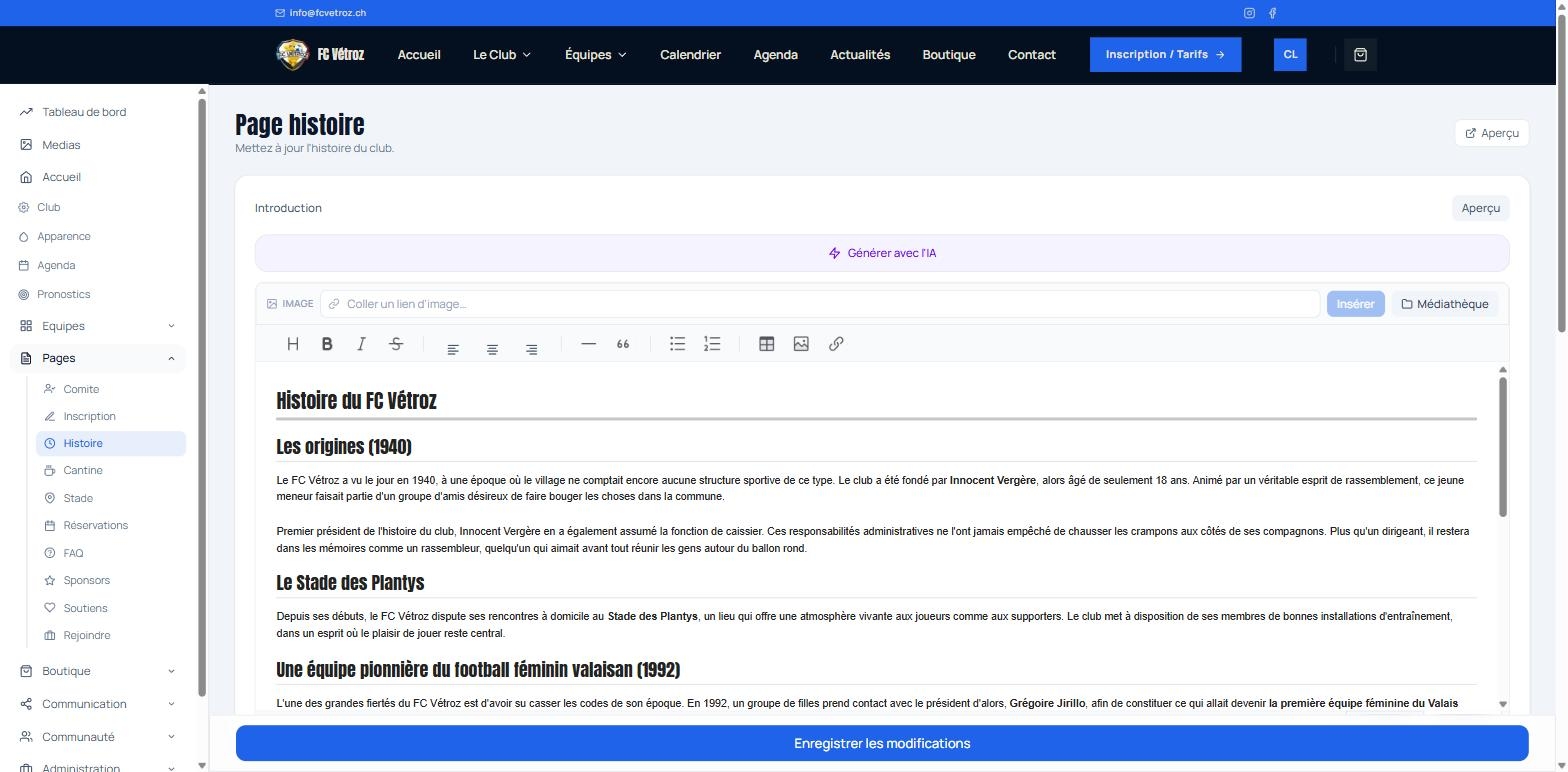Toggle bold formatting in editor toolbar
This screenshot has height=772, width=1568.
327,344
